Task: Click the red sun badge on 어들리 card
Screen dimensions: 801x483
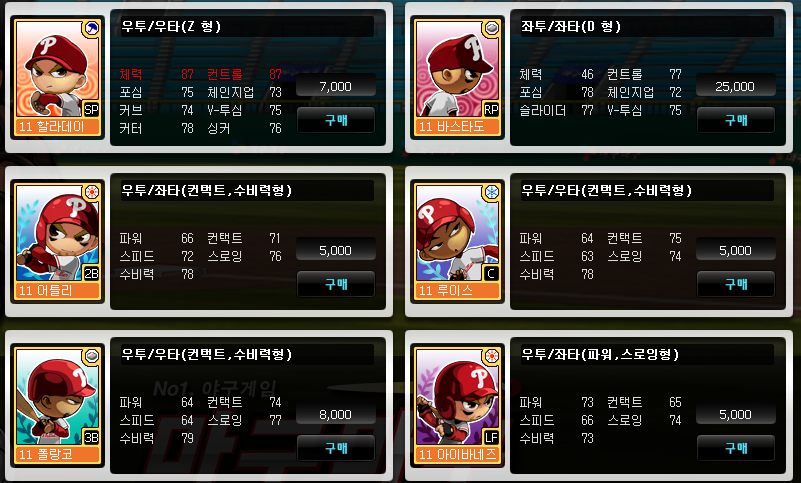Action: click(x=92, y=192)
